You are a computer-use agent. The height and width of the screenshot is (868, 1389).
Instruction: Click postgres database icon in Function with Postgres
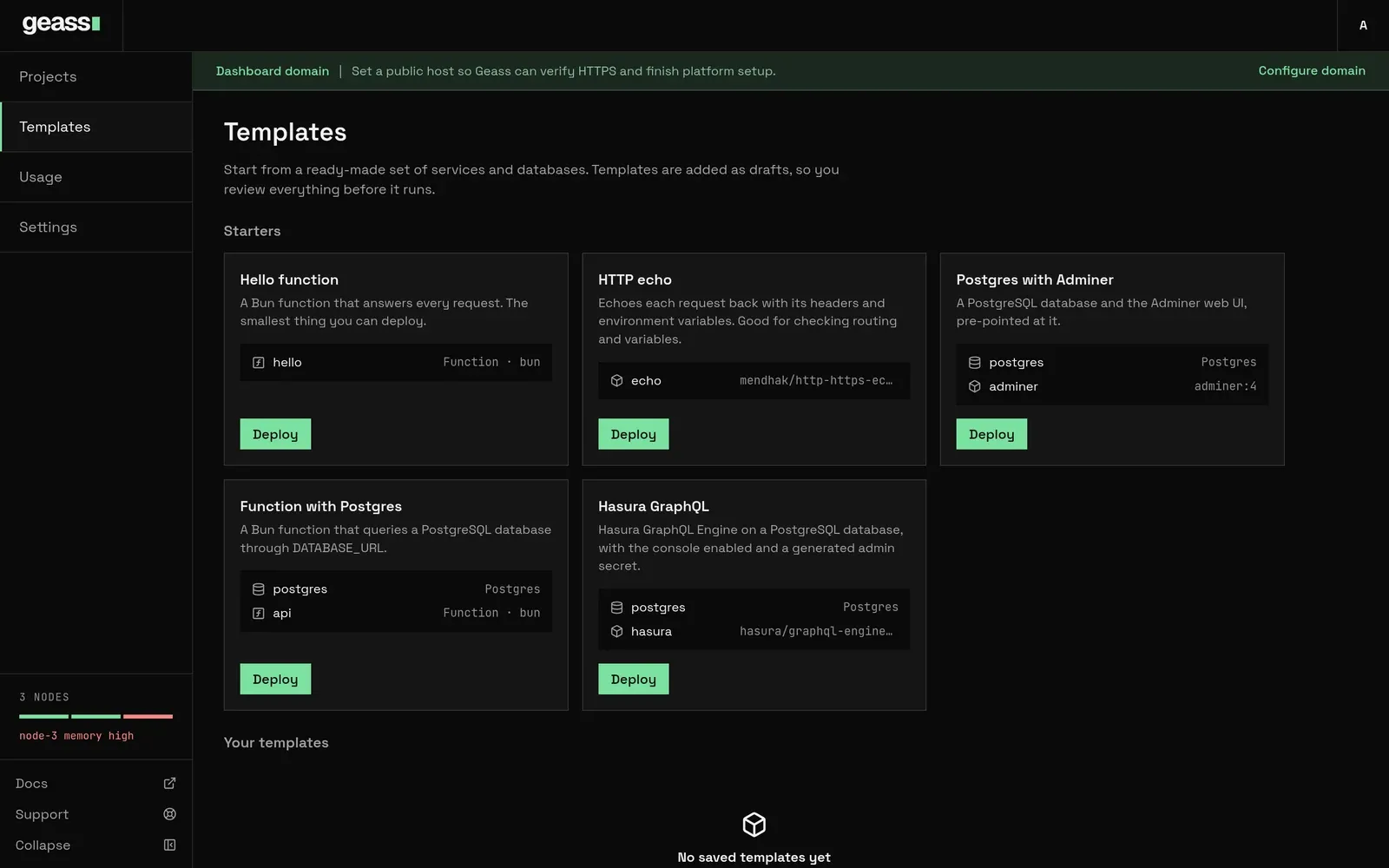(258, 589)
